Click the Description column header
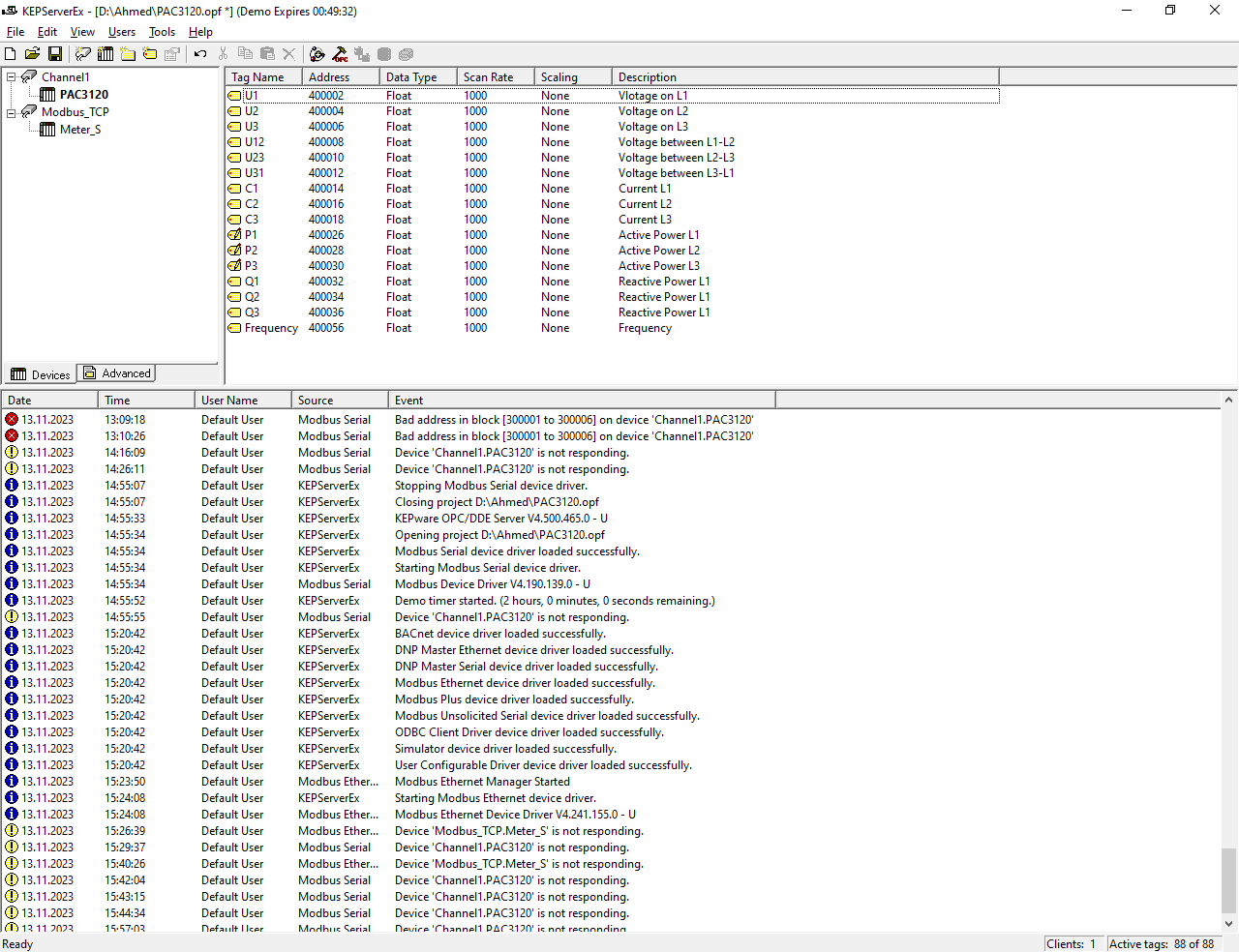Viewport: 1239px width, 952px height. (805, 77)
